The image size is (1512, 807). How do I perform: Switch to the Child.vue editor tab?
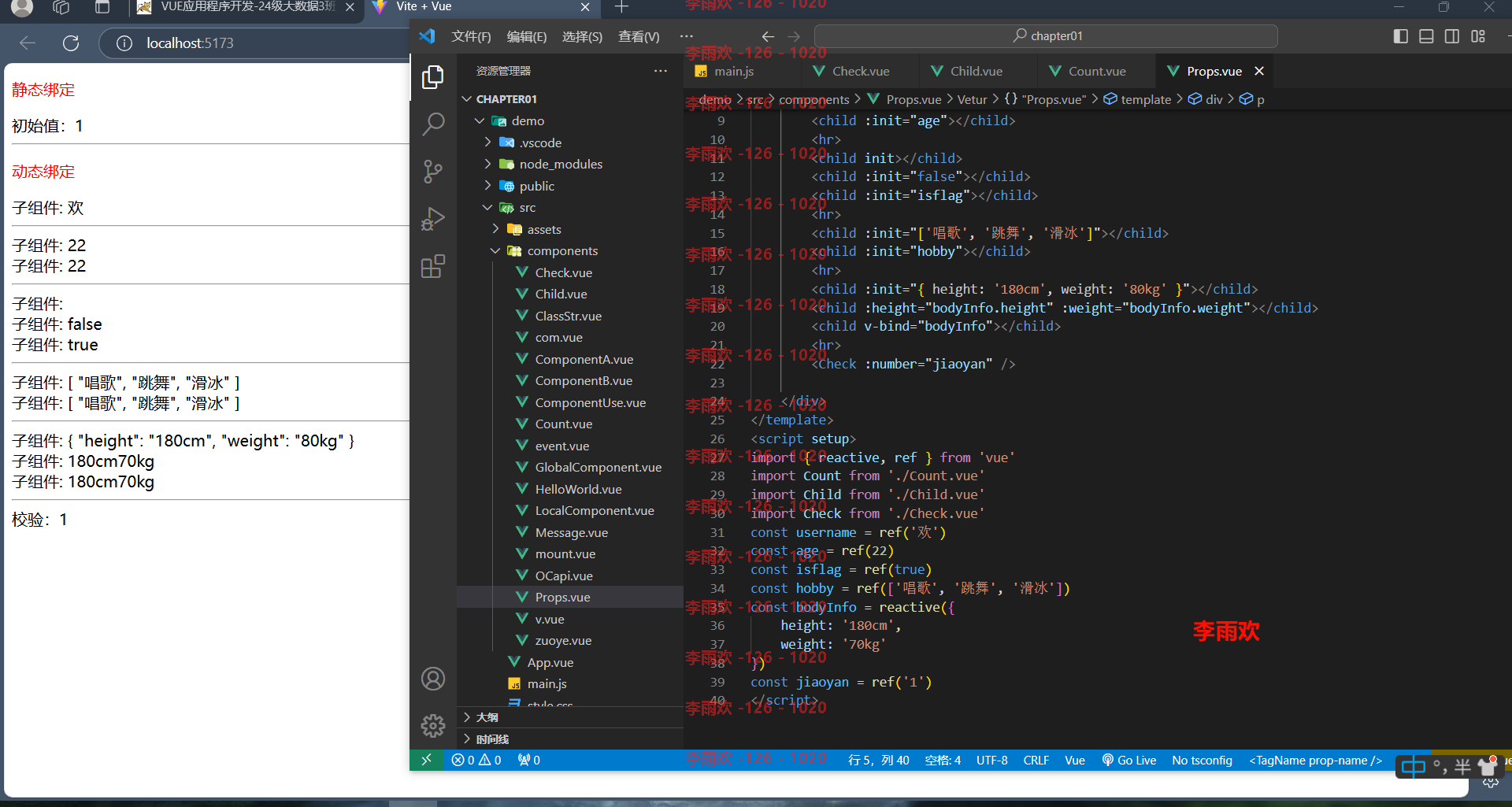tap(976, 71)
